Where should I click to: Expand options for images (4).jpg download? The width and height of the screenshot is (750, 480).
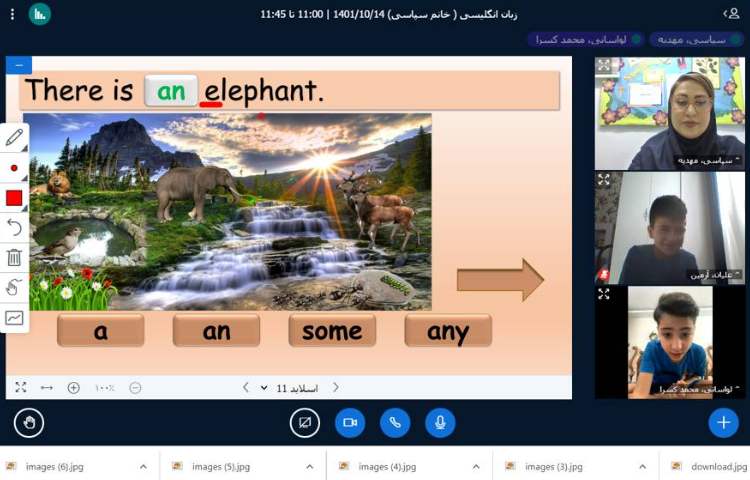tap(476, 466)
